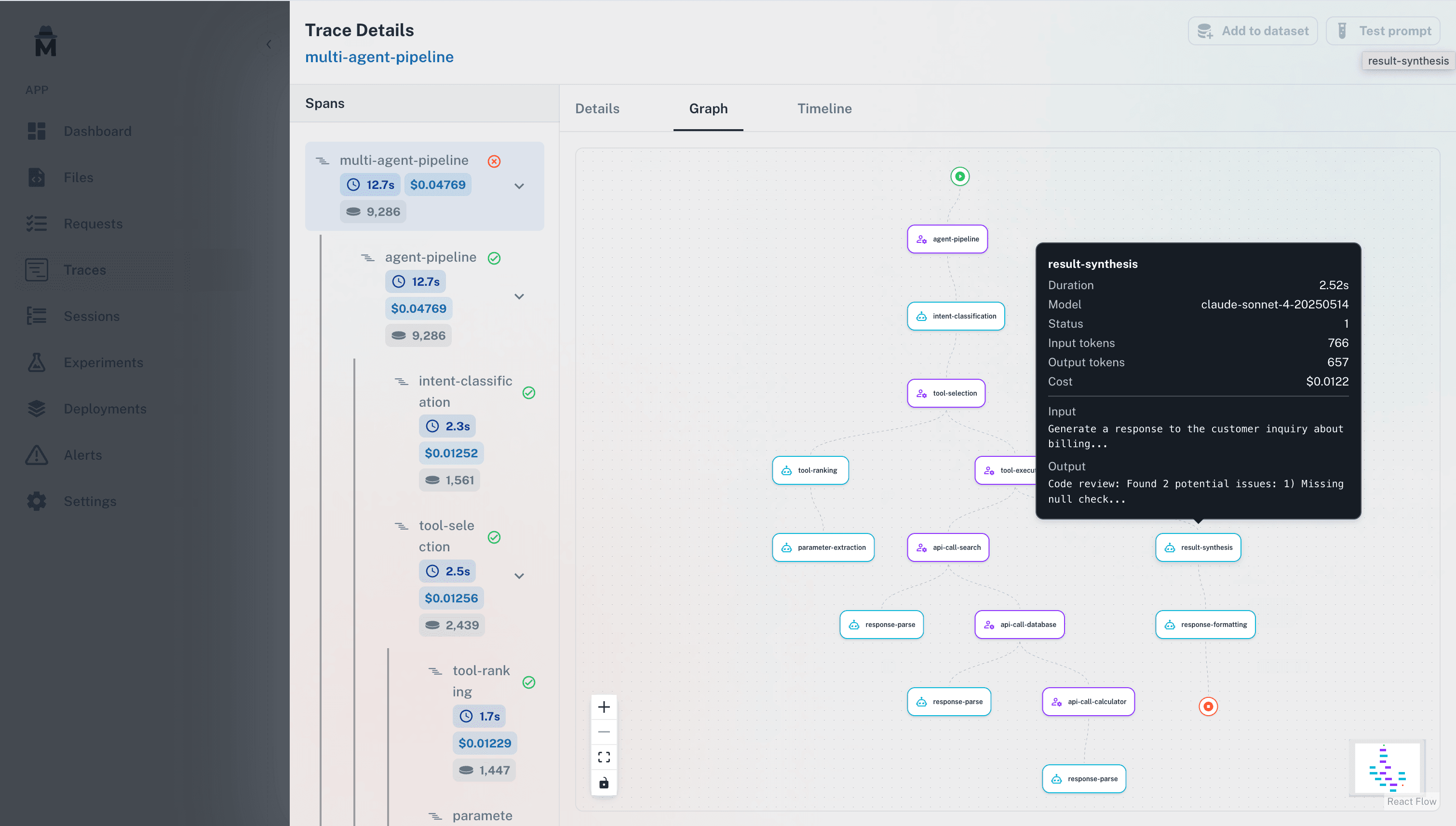Select the result-synthesis node in the graph
The width and height of the screenshot is (1456, 826).
[x=1198, y=547]
